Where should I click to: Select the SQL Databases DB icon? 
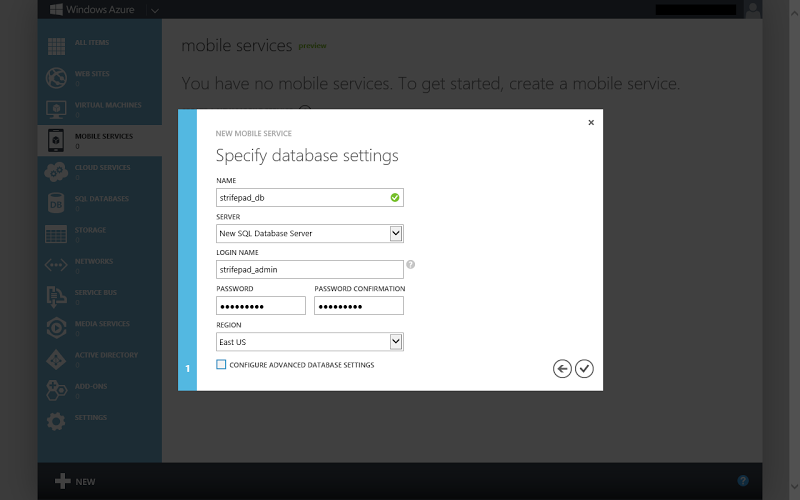coord(56,203)
